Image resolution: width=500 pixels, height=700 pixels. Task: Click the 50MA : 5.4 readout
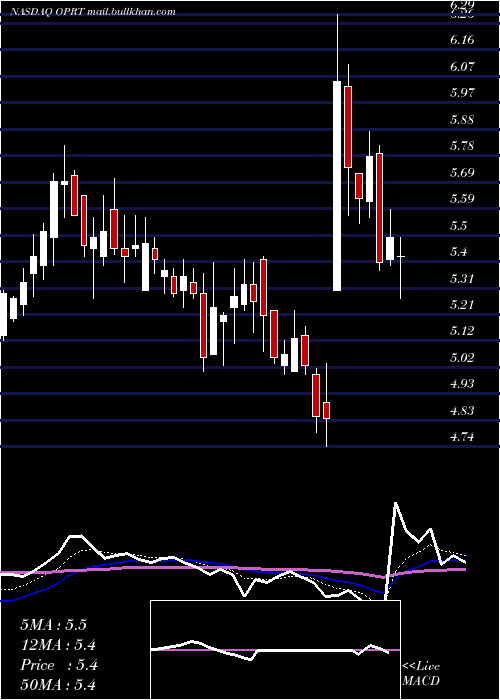[x=58, y=685]
